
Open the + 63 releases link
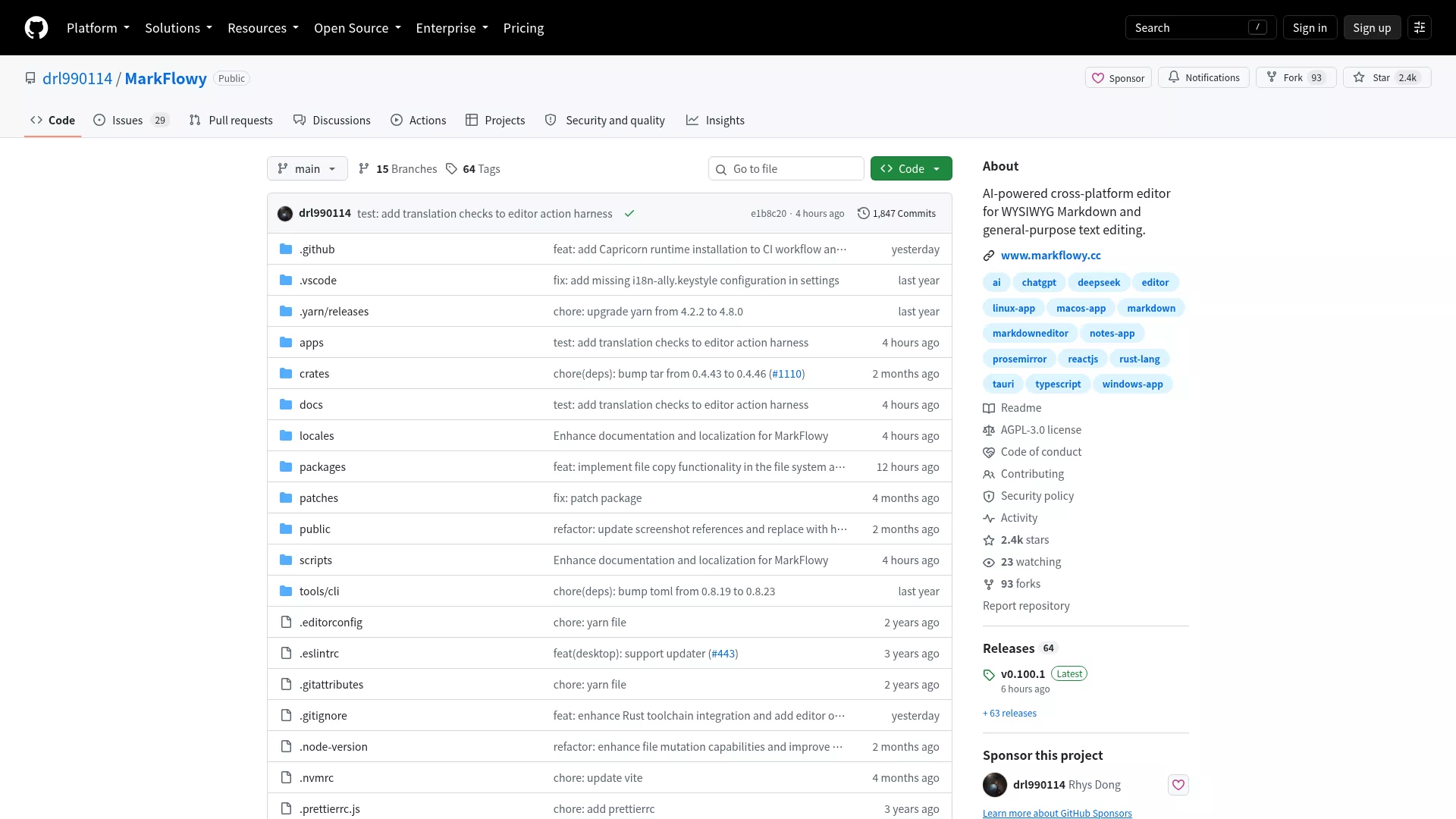1009,714
